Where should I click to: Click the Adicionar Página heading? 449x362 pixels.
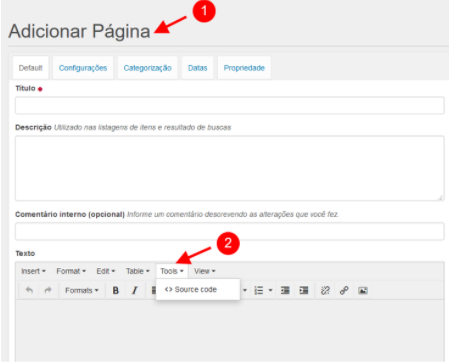pos(79,31)
